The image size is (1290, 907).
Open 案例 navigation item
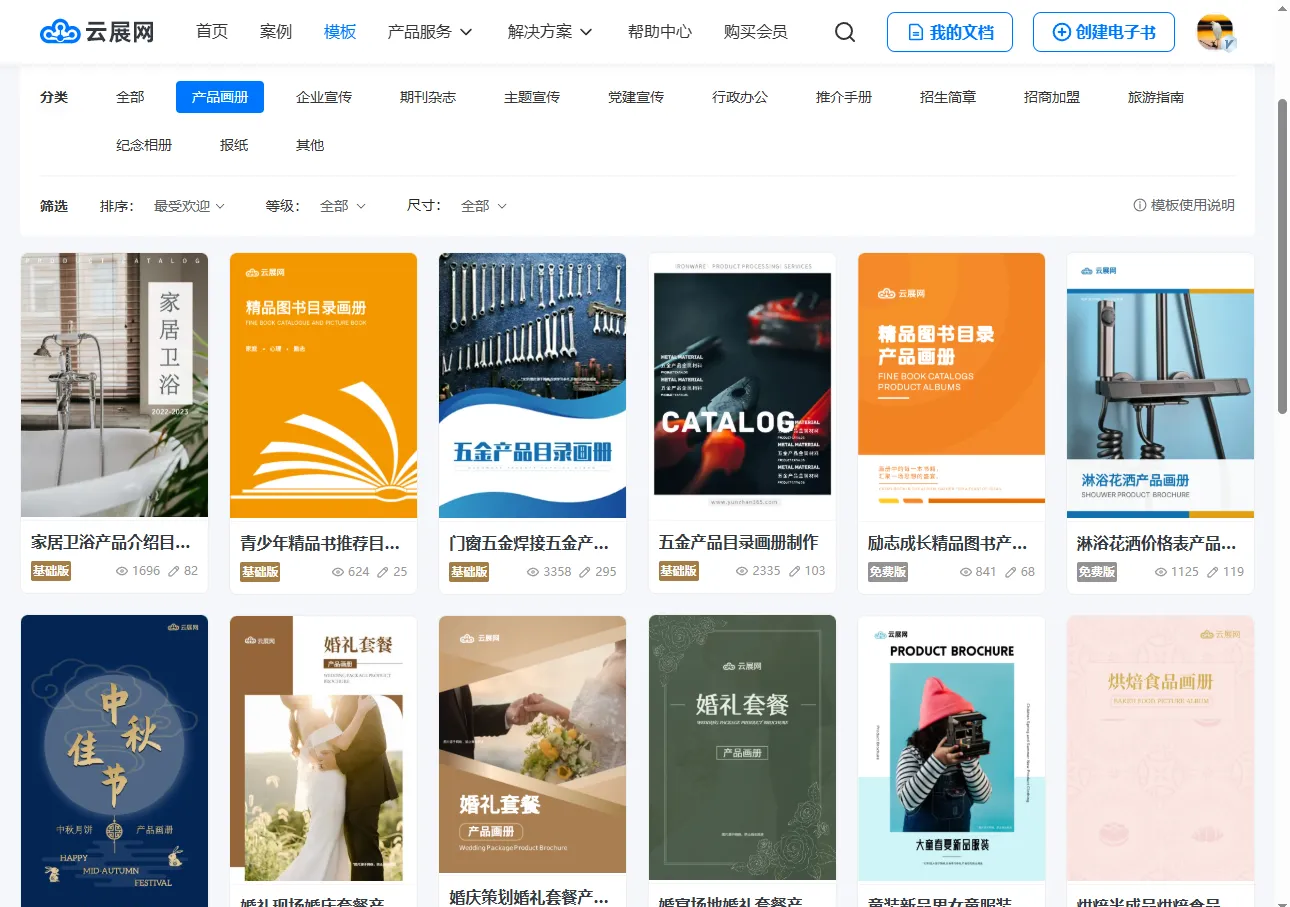point(276,32)
